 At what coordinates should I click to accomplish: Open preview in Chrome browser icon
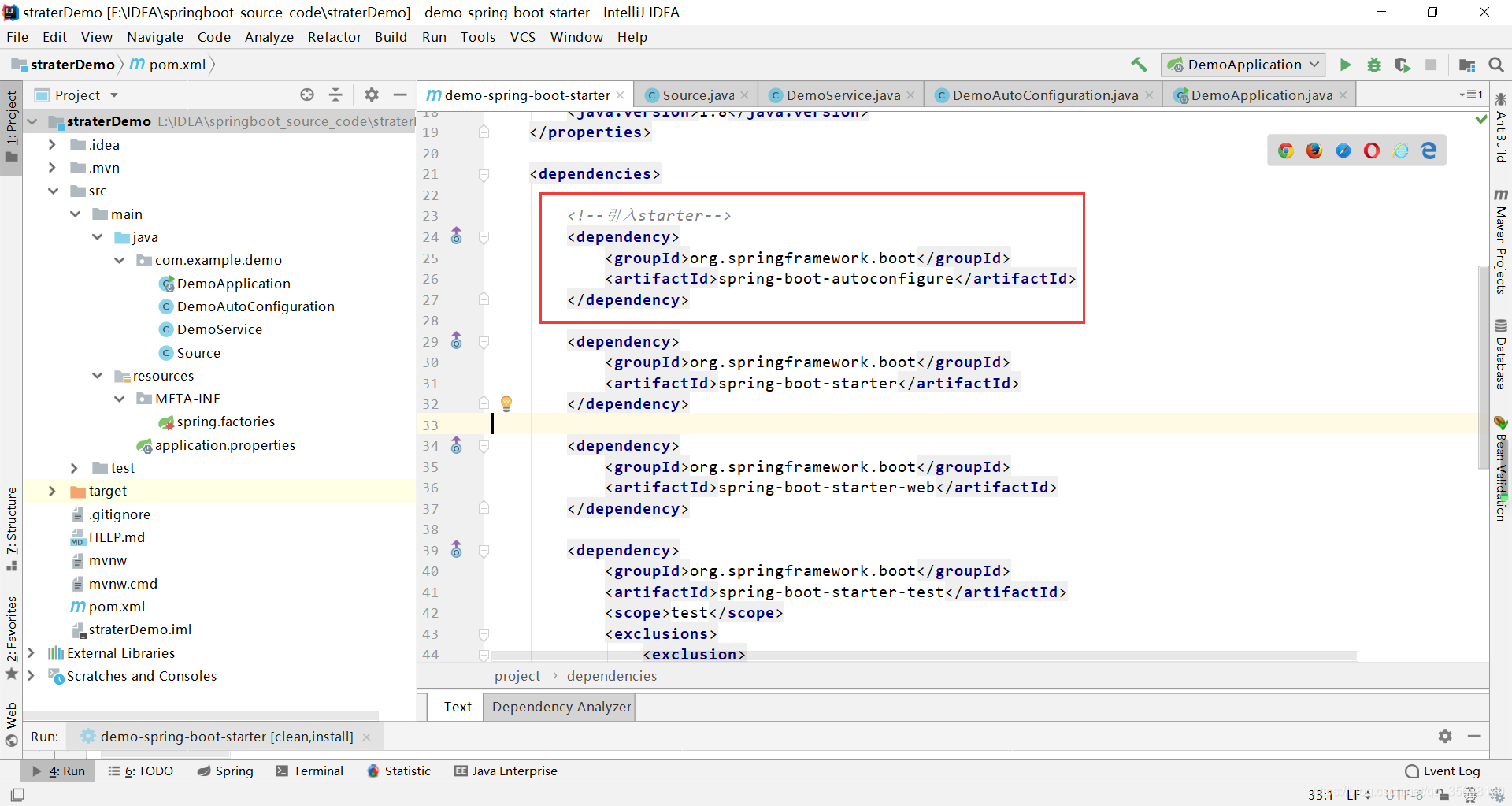pyautogui.click(x=1286, y=150)
